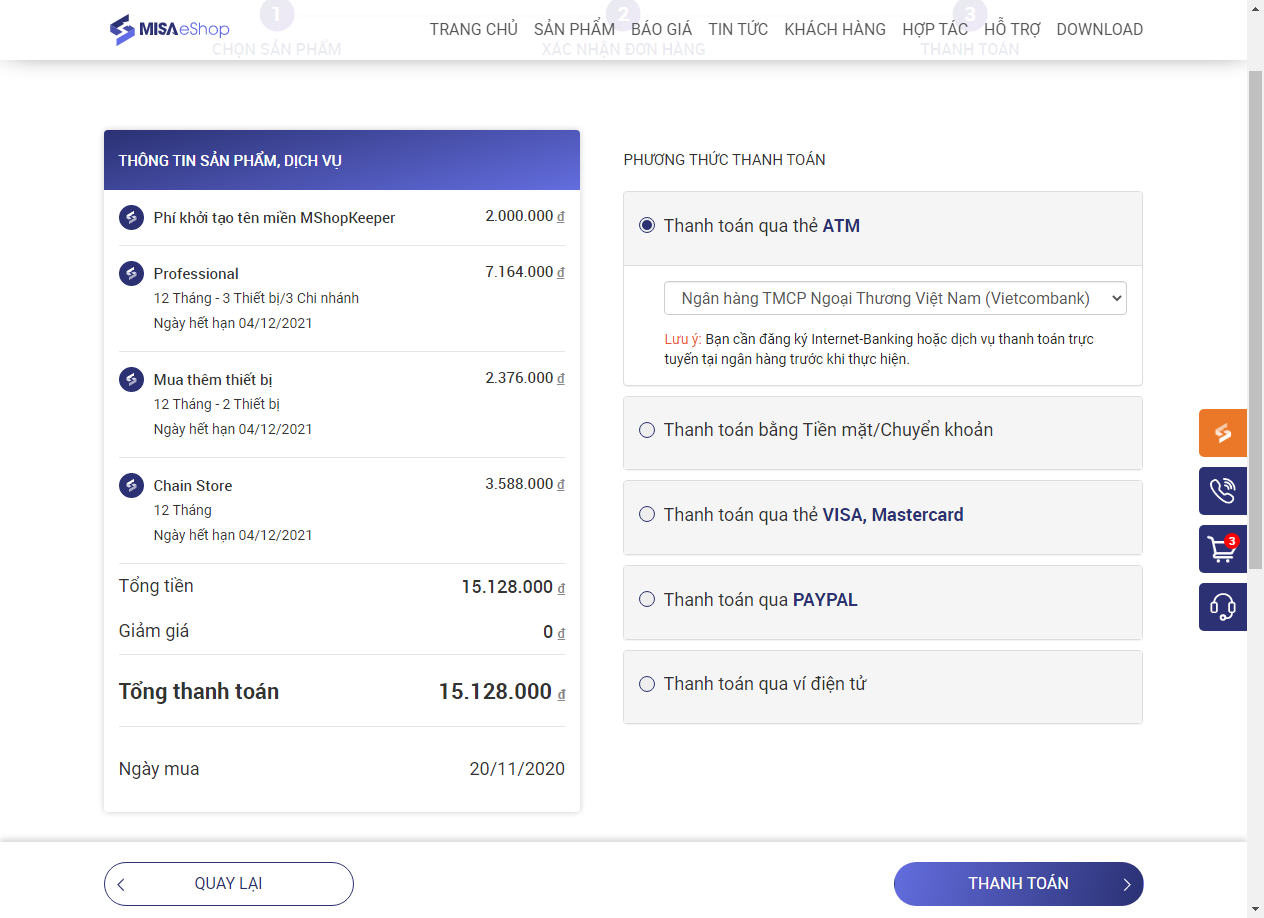The width and height of the screenshot is (1264, 918).
Task: Open the orange MISA floating sidebar icon
Action: [1222, 433]
